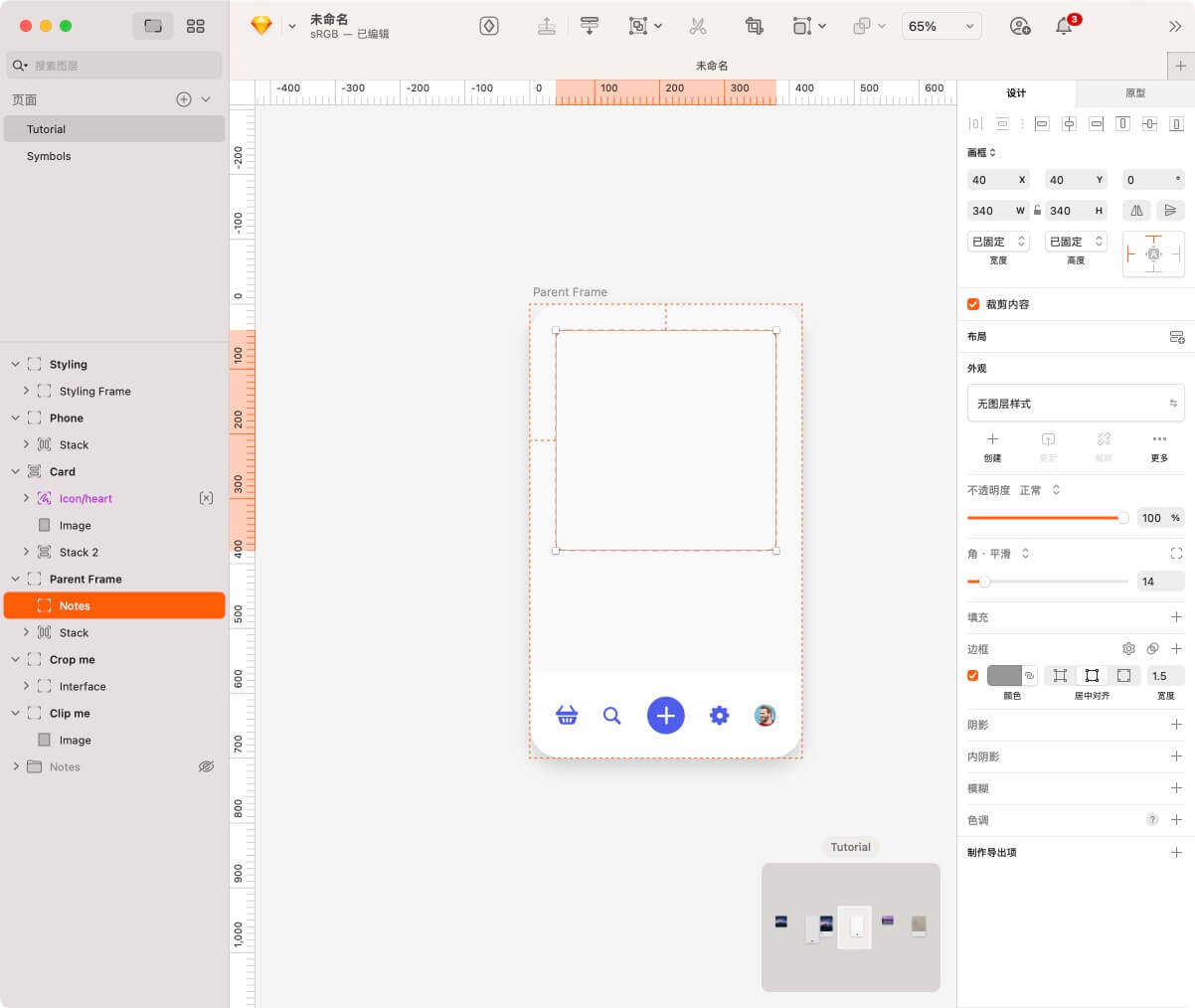
Task: Expand the Icon/heart layer
Action: click(26, 498)
